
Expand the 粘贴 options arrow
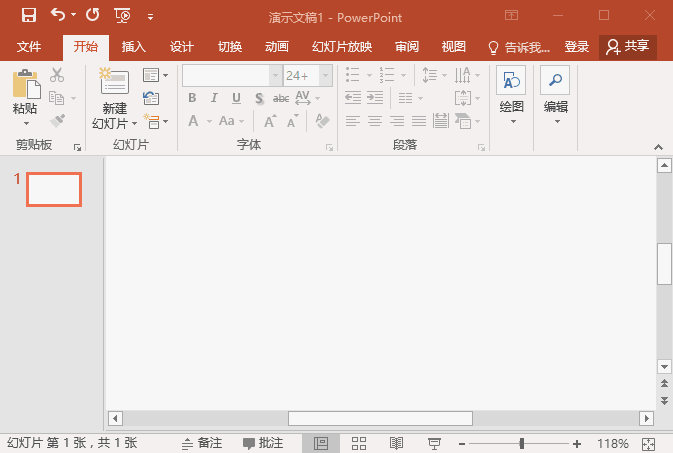coord(26,124)
